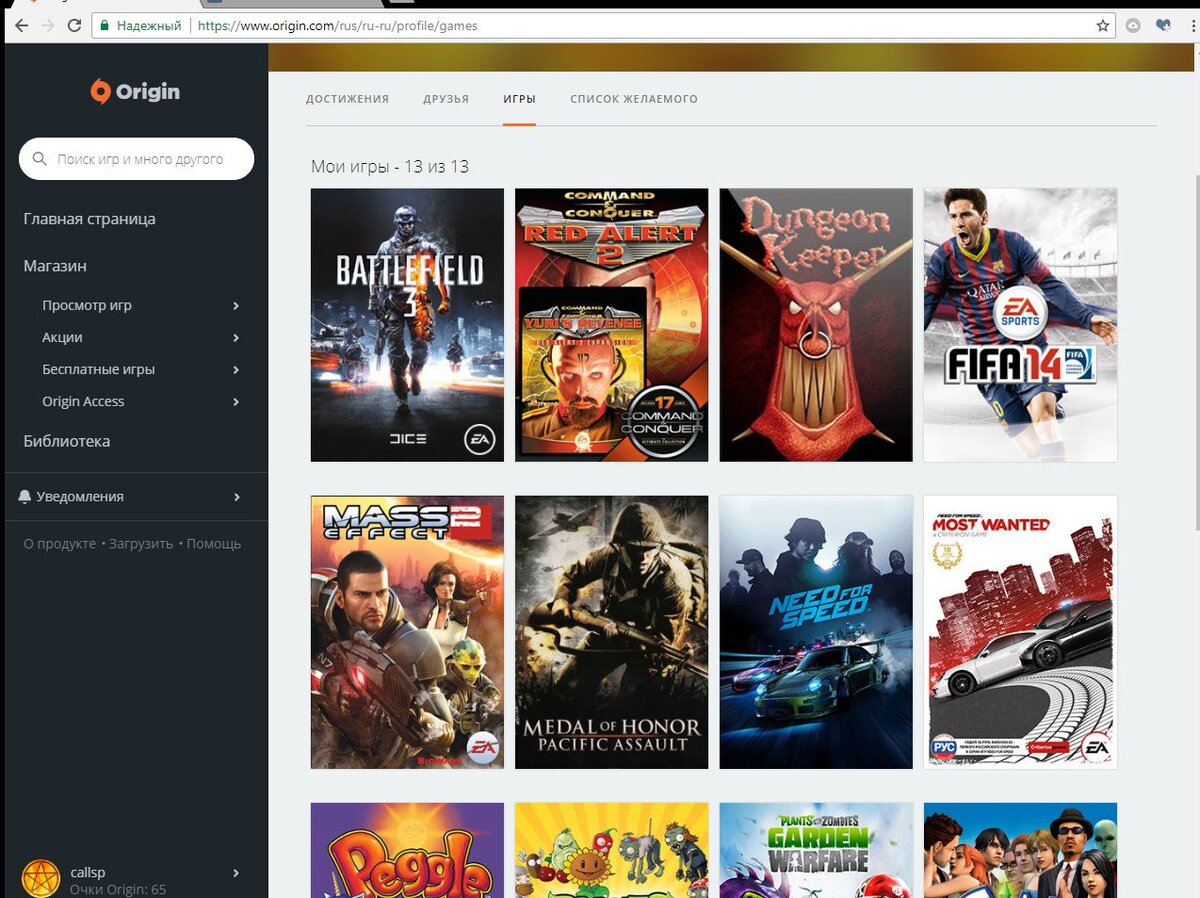Expand the Уведомления panel arrow
This screenshot has height=898, width=1200.
[236, 497]
